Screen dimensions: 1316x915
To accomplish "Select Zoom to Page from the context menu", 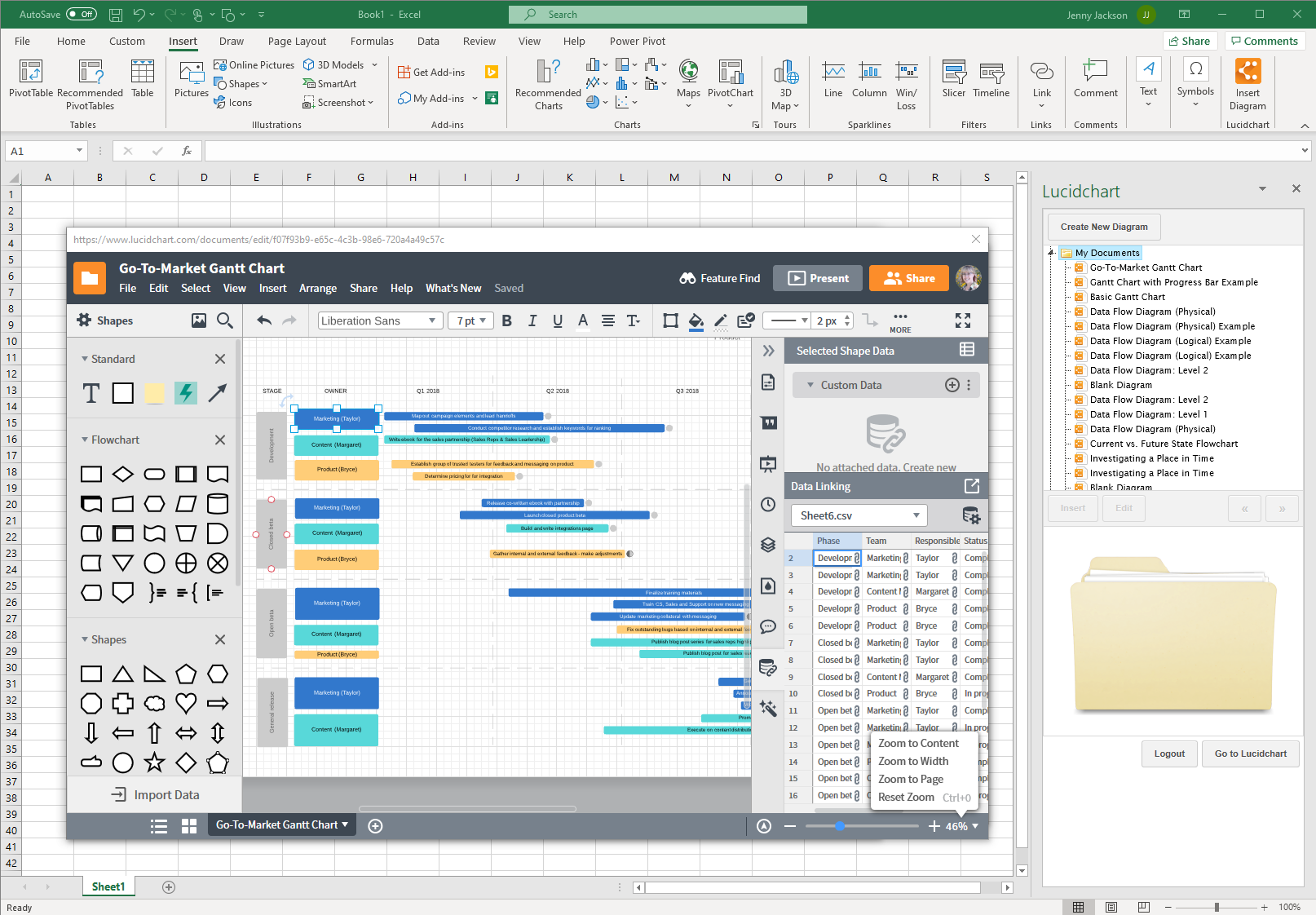I will click(x=911, y=779).
